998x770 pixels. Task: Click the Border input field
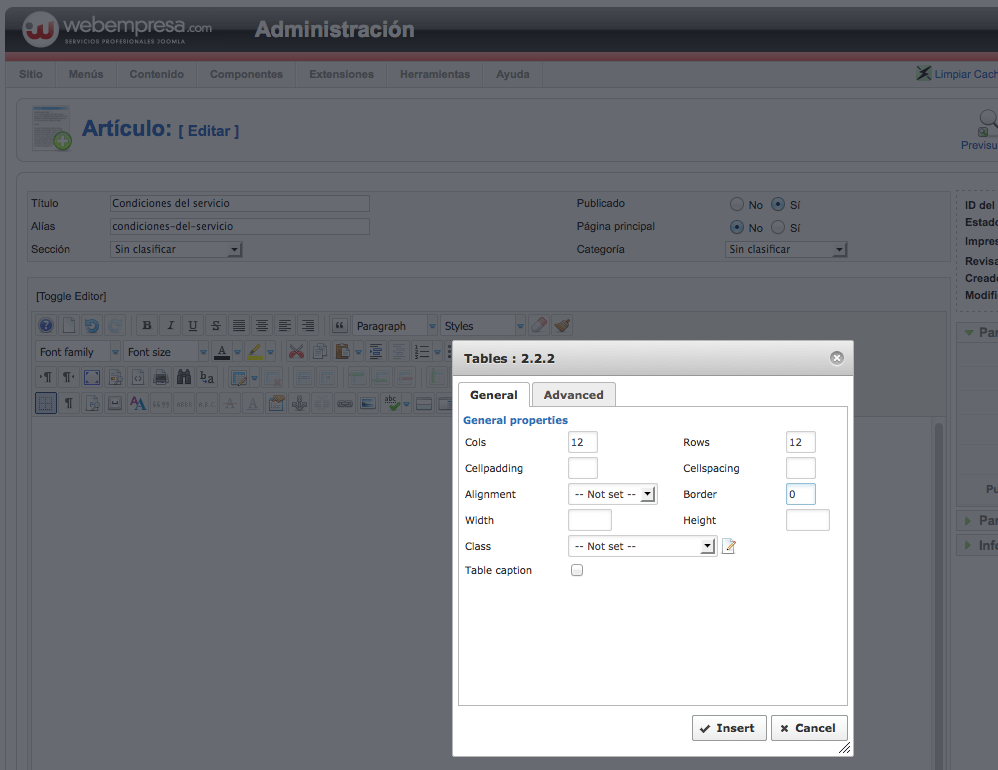801,494
